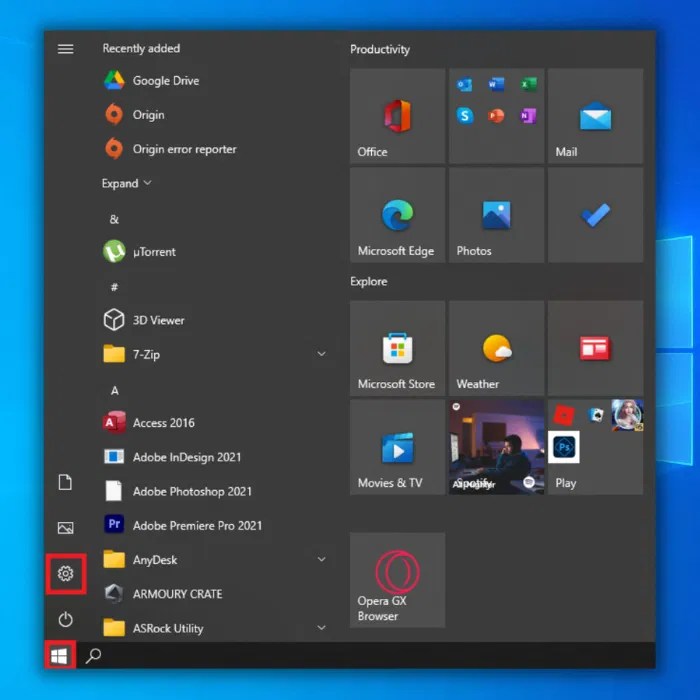Screen dimensions: 700x700
Task: Expand the 7-Zip folder
Action: point(321,354)
